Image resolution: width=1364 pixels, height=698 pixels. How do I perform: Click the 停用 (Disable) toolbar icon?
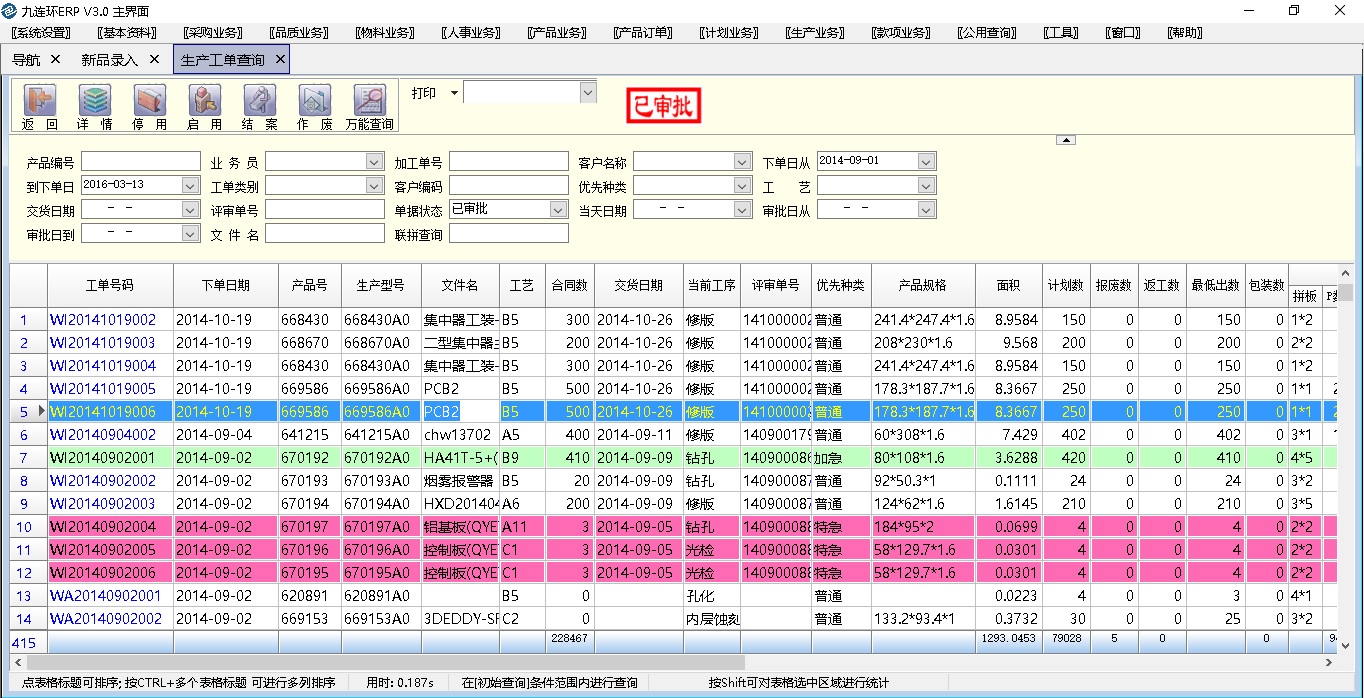click(x=149, y=107)
